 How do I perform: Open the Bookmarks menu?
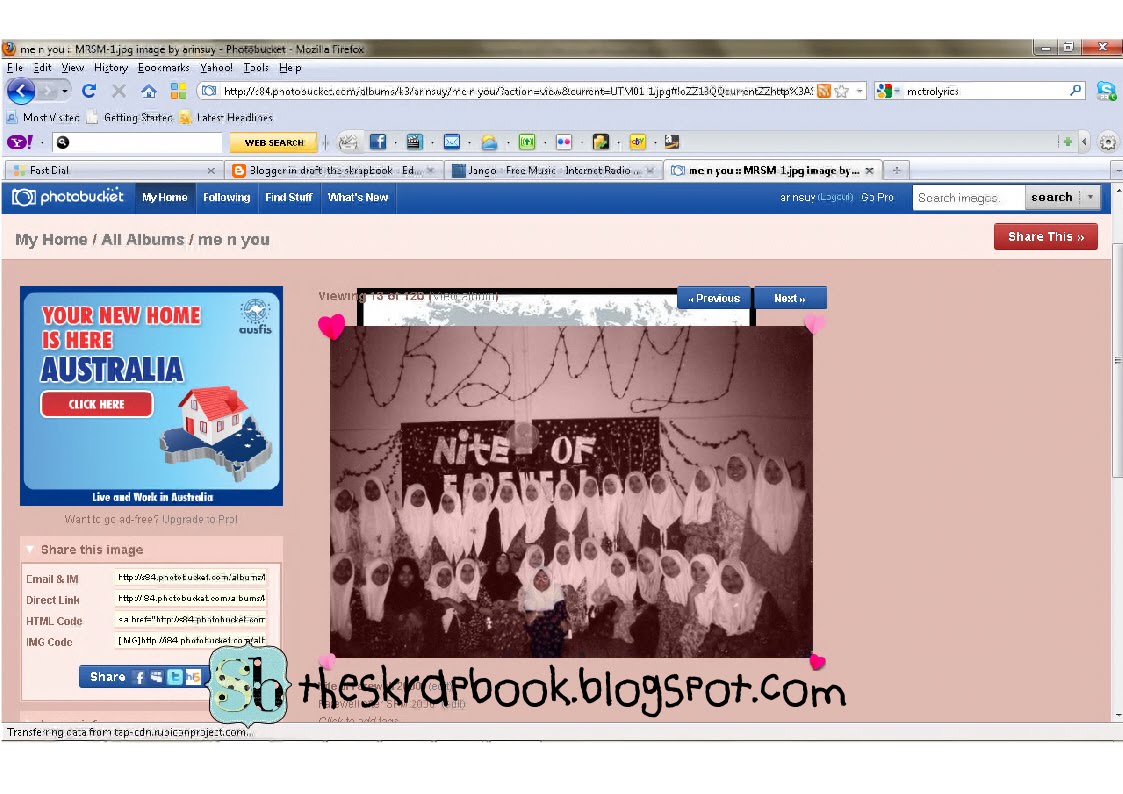(x=163, y=67)
